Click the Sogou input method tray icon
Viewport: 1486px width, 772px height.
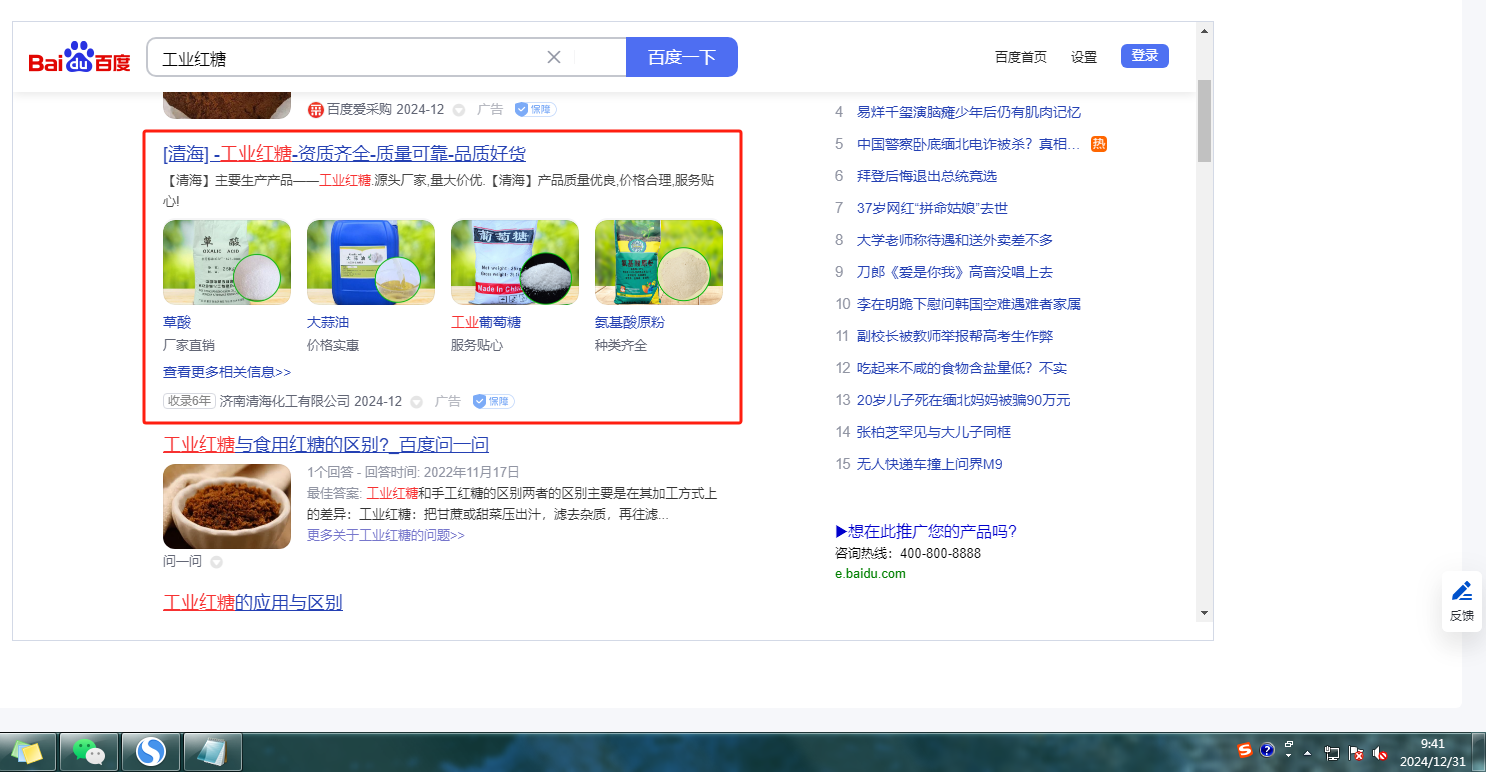pyautogui.click(x=1245, y=750)
